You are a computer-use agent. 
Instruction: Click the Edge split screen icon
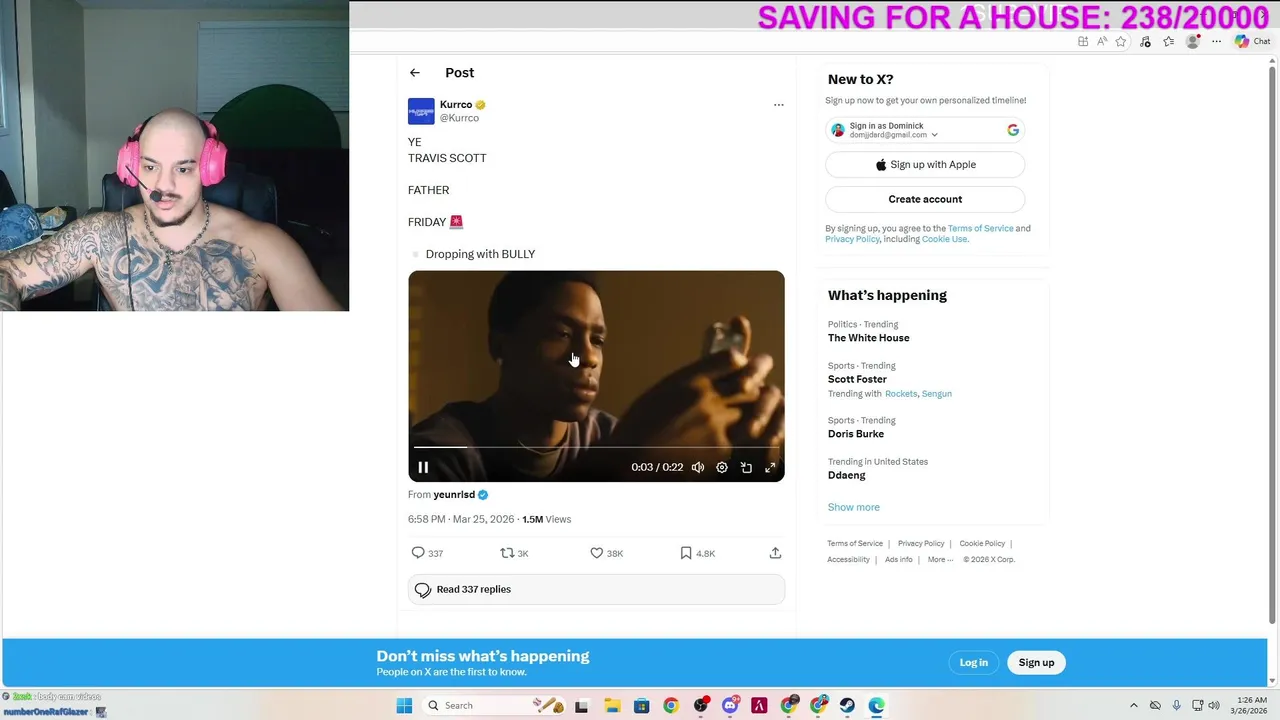click(1083, 42)
